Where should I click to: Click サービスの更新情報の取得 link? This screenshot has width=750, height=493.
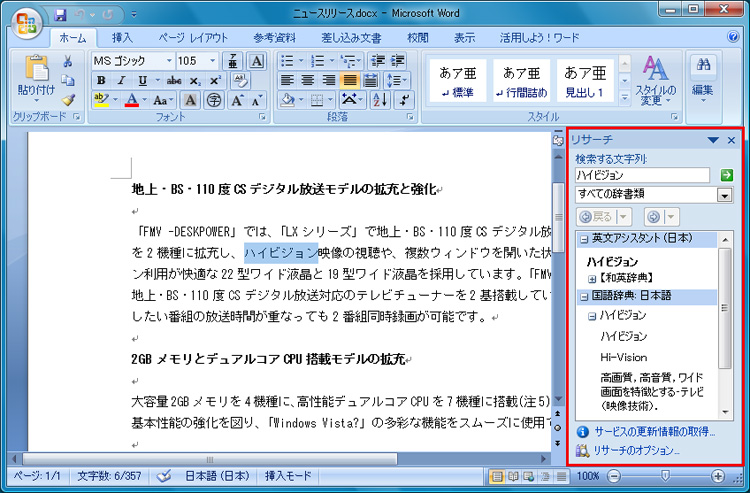(x=654, y=432)
